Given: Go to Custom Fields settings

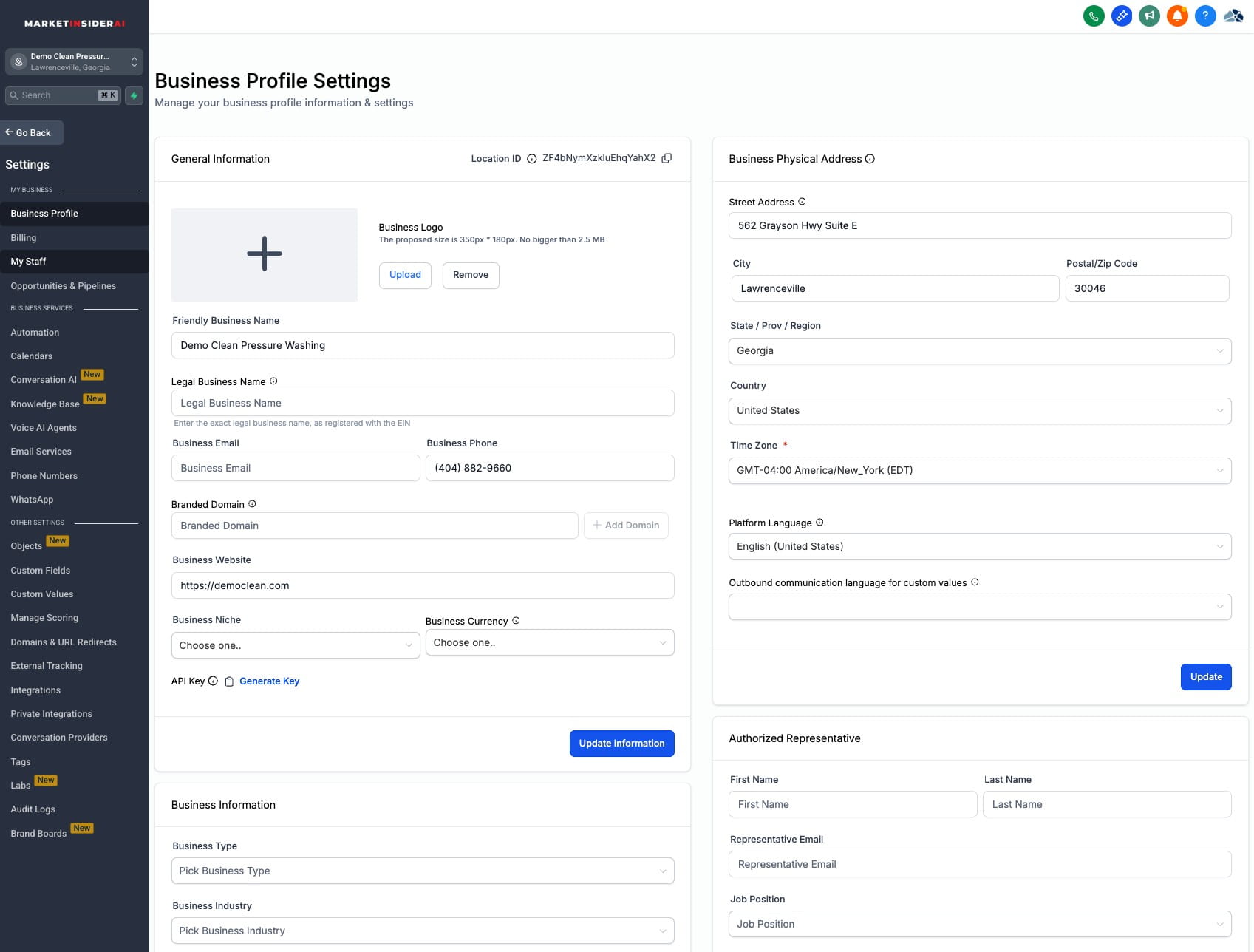Looking at the screenshot, I should pos(41,571).
